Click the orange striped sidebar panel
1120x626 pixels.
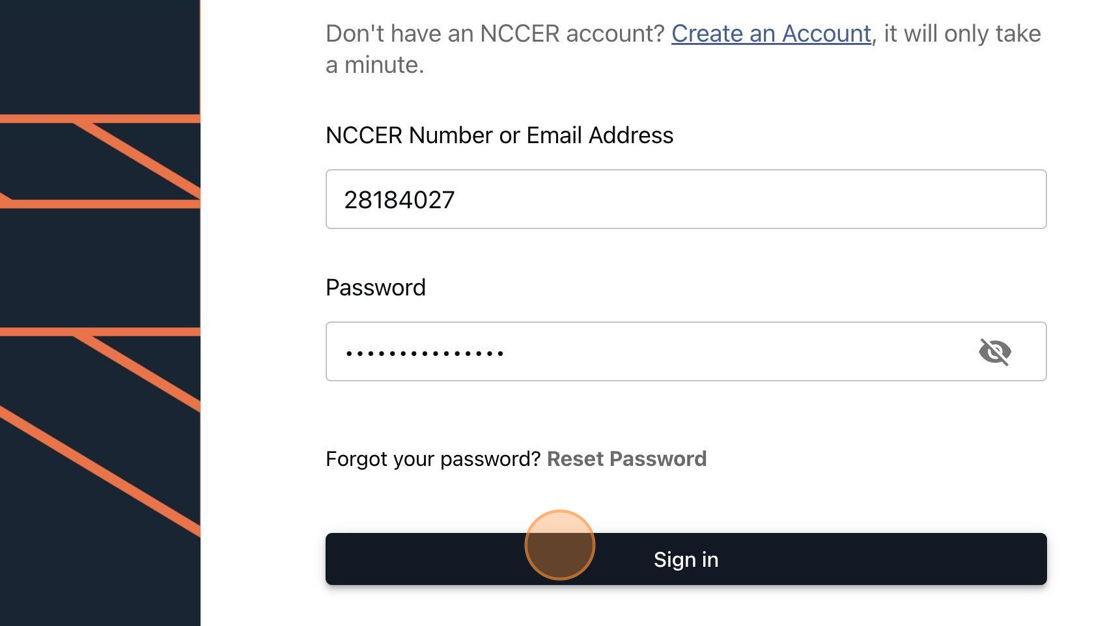click(x=100, y=313)
